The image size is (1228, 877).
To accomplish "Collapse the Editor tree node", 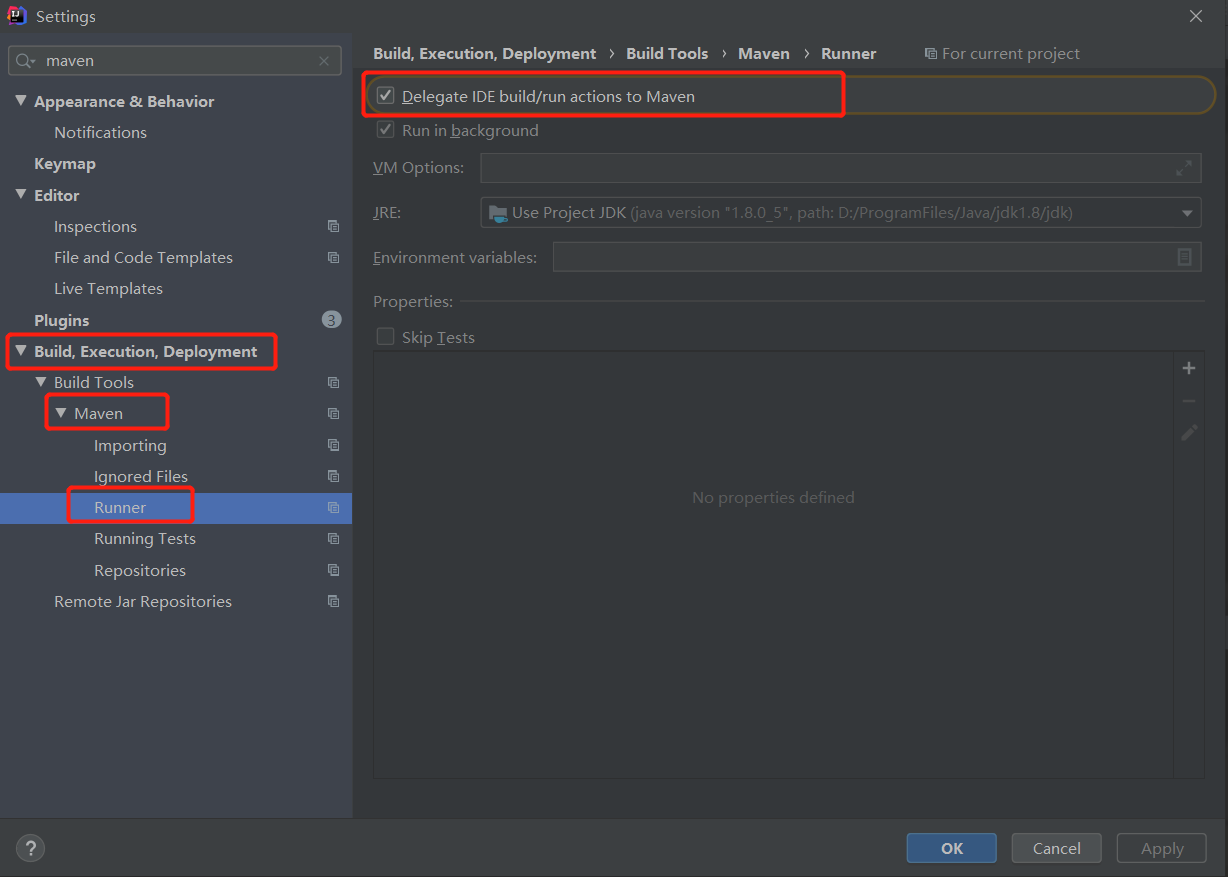I will click(21, 195).
